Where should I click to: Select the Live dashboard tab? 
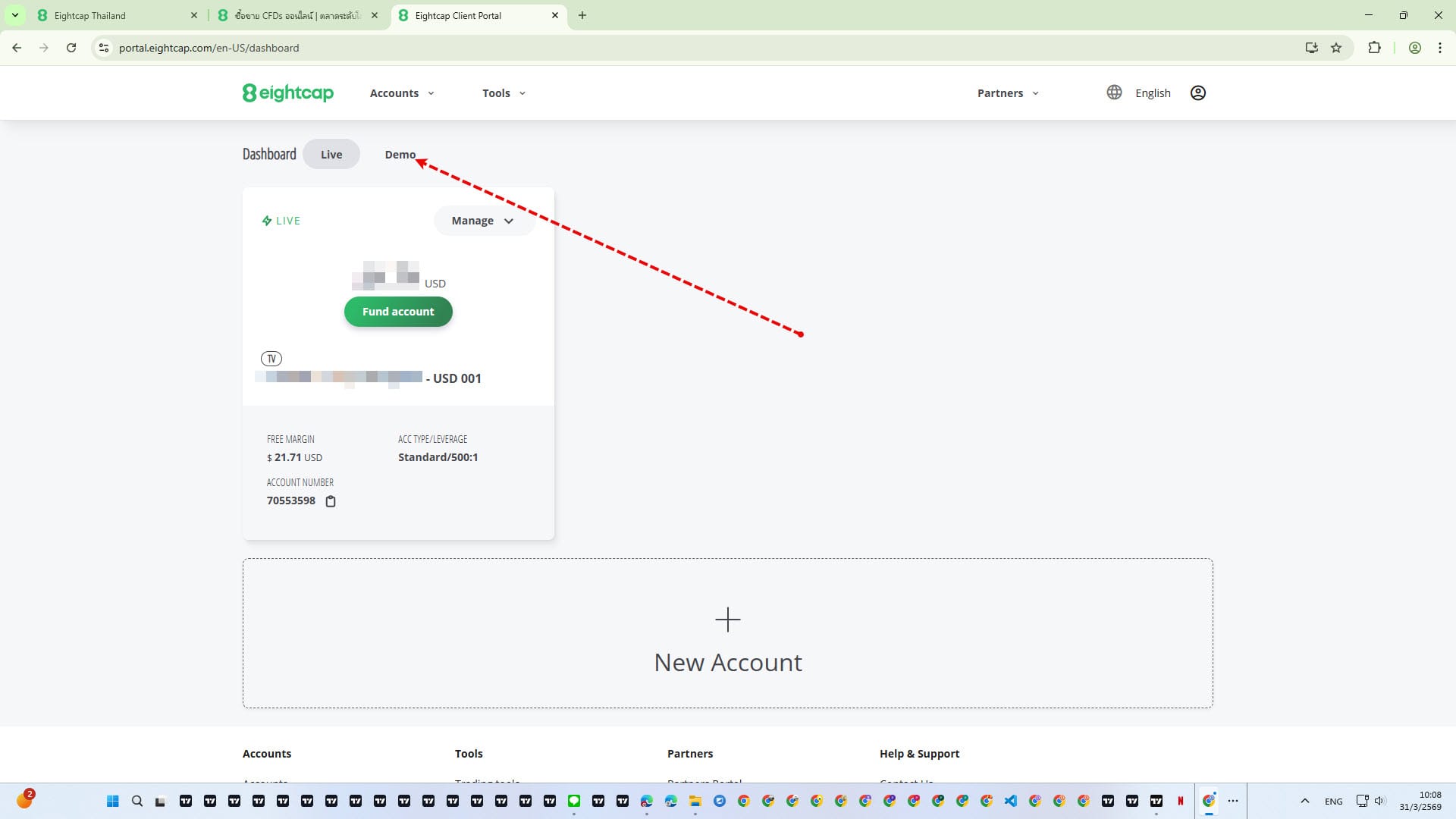[x=331, y=155]
